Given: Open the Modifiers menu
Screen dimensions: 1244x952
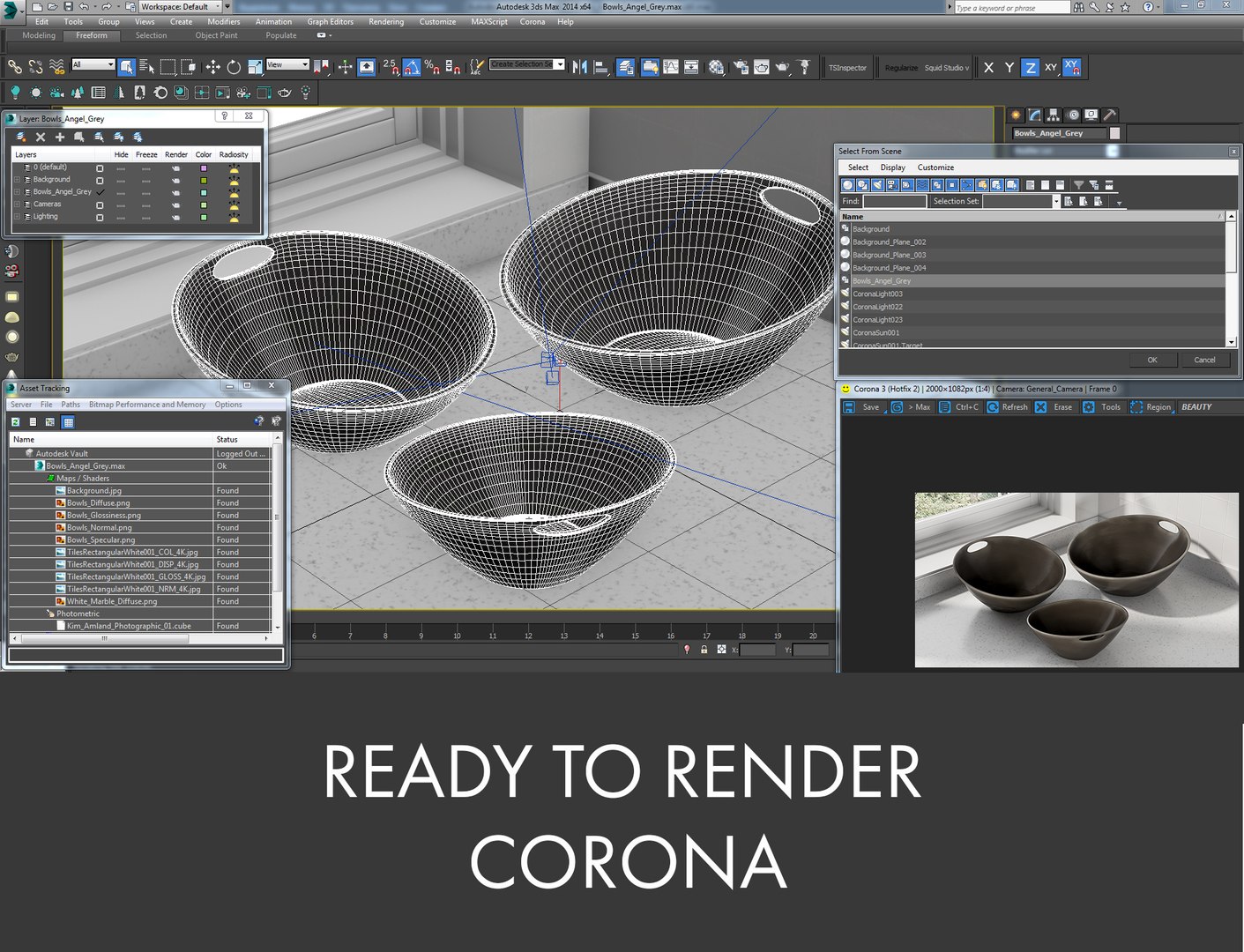Looking at the screenshot, I should click(223, 22).
